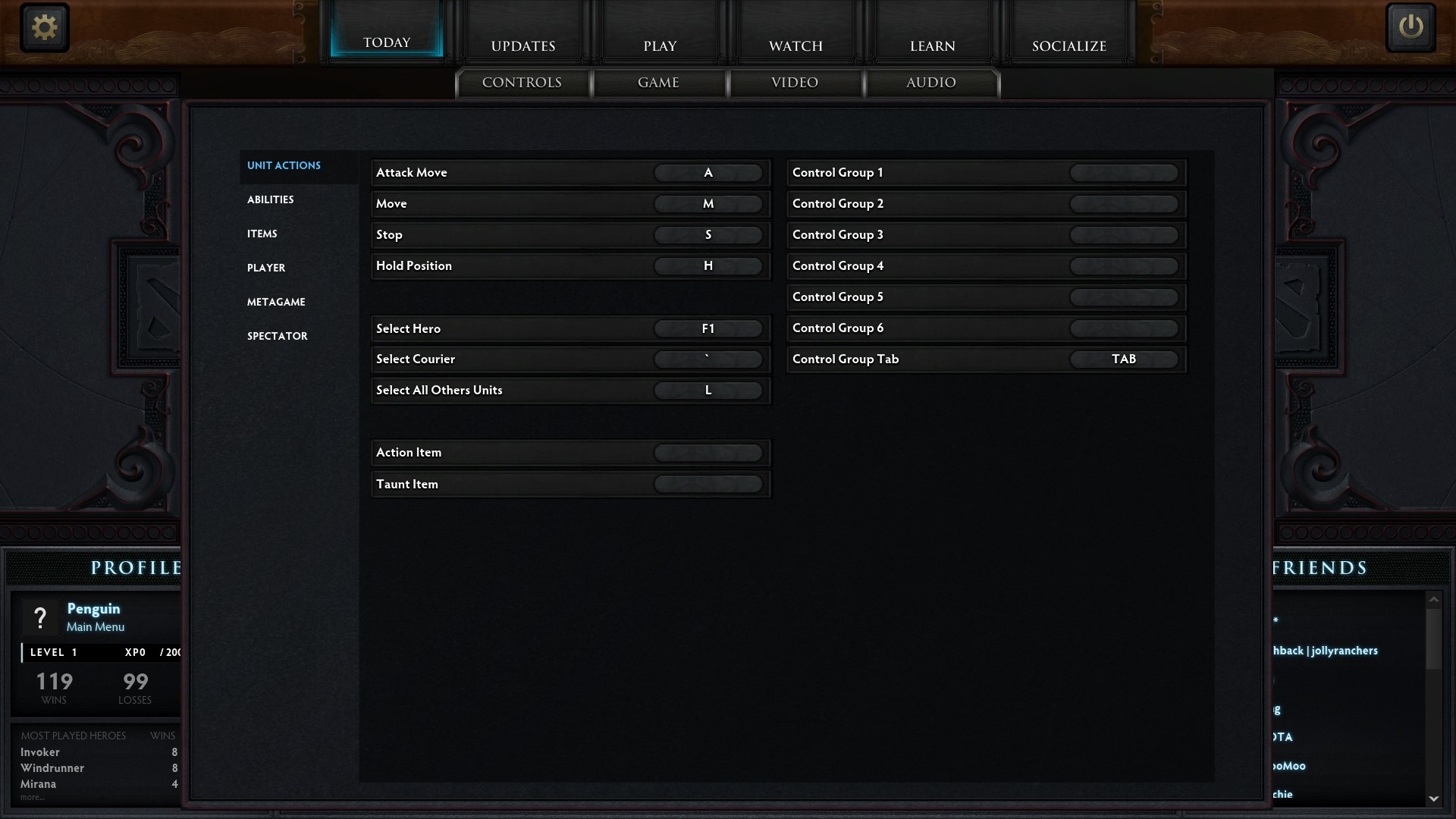Open VIDEO settings tab
Image resolution: width=1456 pixels, height=819 pixels.
pos(795,83)
